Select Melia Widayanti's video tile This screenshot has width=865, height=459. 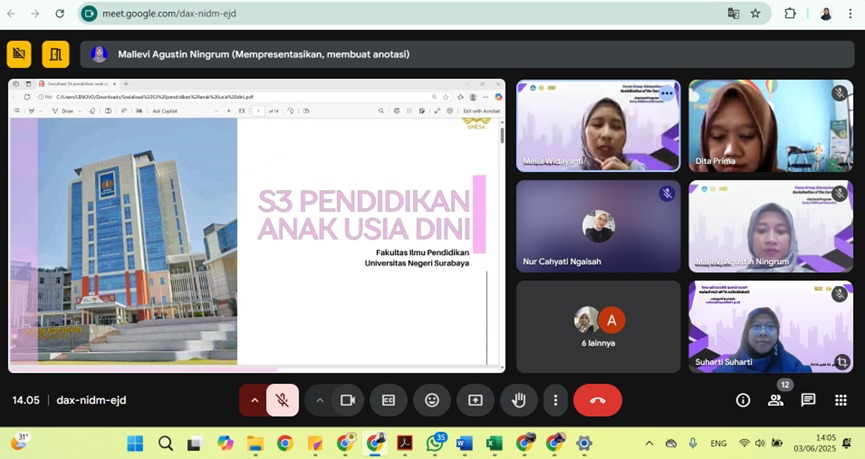coord(598,126)
